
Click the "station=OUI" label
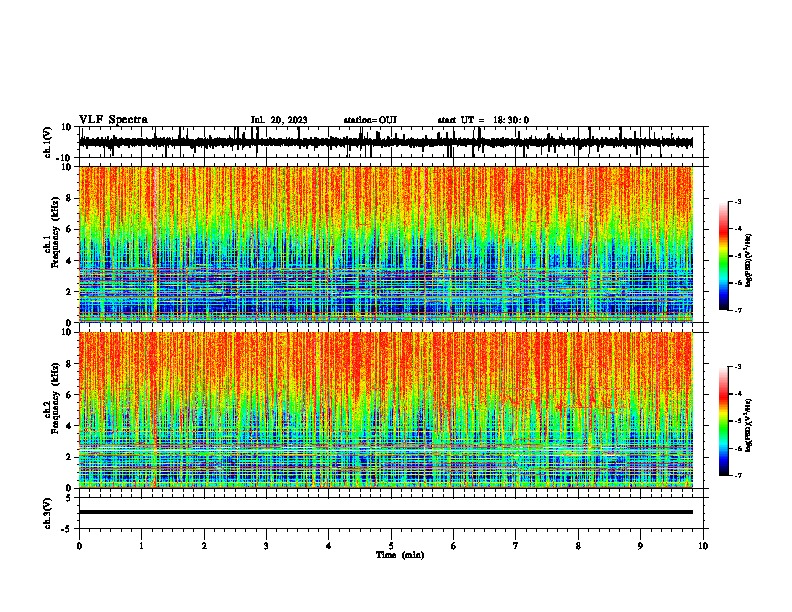coord(370,120)
